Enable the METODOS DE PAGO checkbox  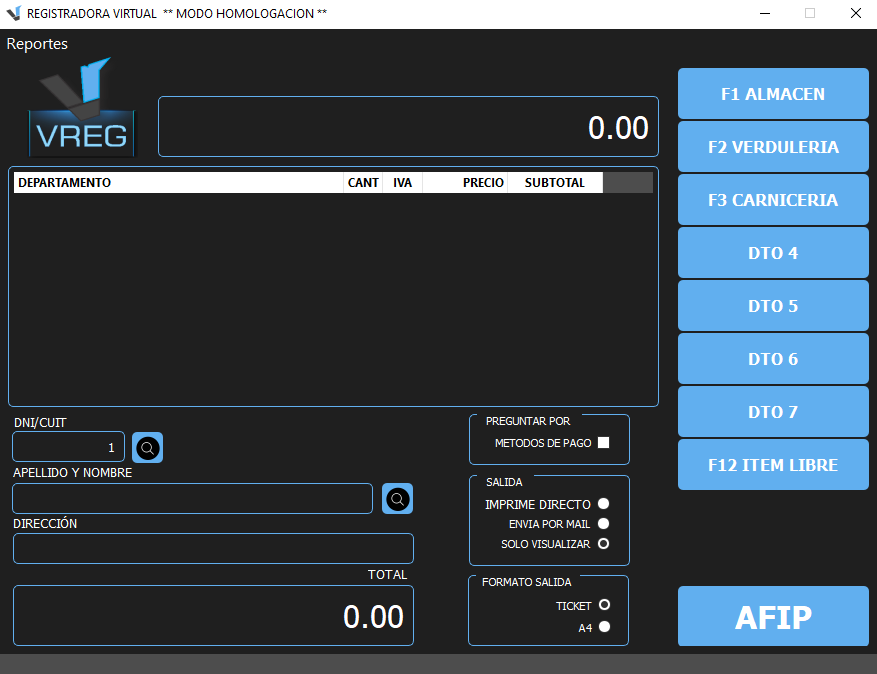coord(603,442)
